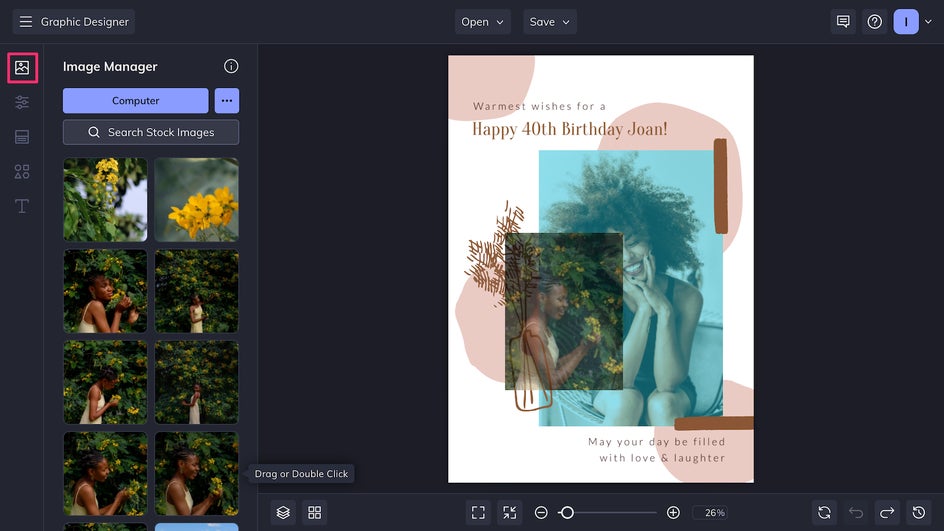Open the help question mark icon

point(875,22)
